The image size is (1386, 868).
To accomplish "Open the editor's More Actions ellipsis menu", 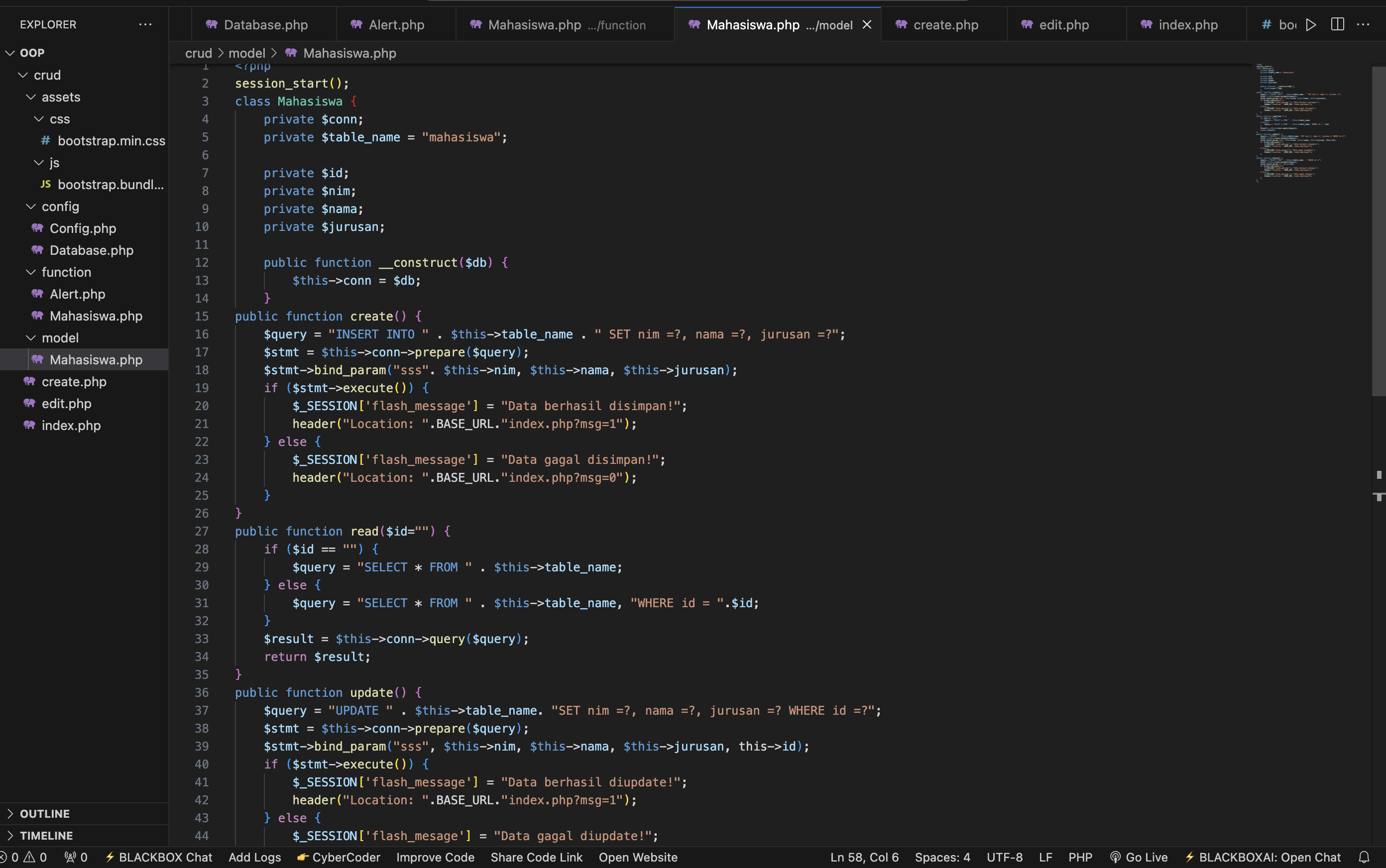I will pos(1364,24).
